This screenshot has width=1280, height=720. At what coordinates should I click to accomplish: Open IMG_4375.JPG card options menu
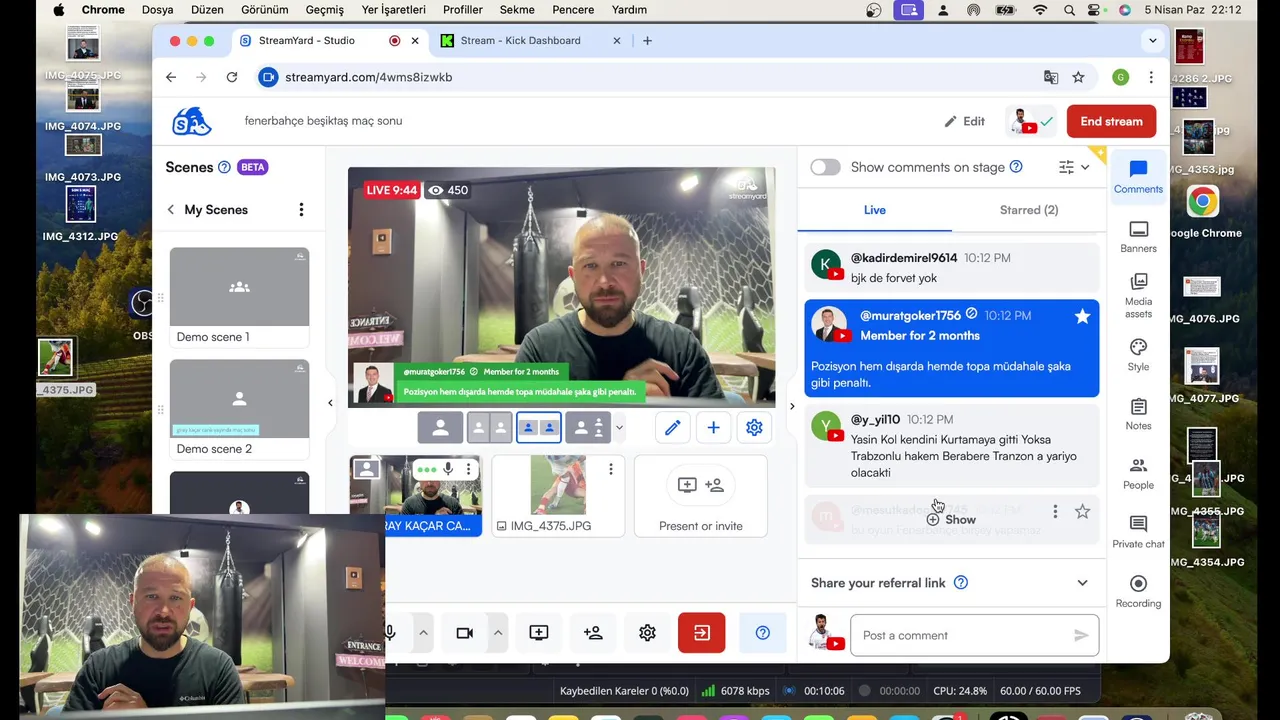[610, 469]
